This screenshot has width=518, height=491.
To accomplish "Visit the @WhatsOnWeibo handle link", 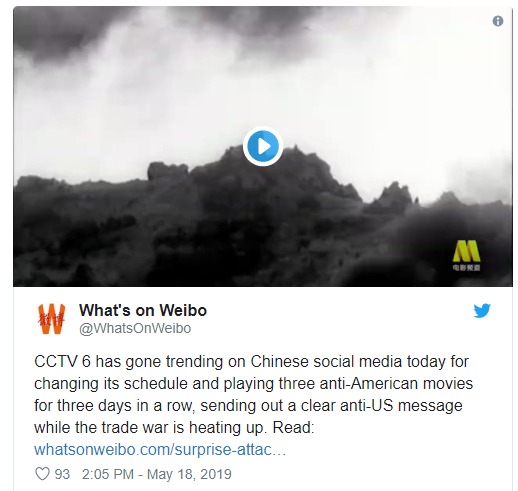I will 135,328.
